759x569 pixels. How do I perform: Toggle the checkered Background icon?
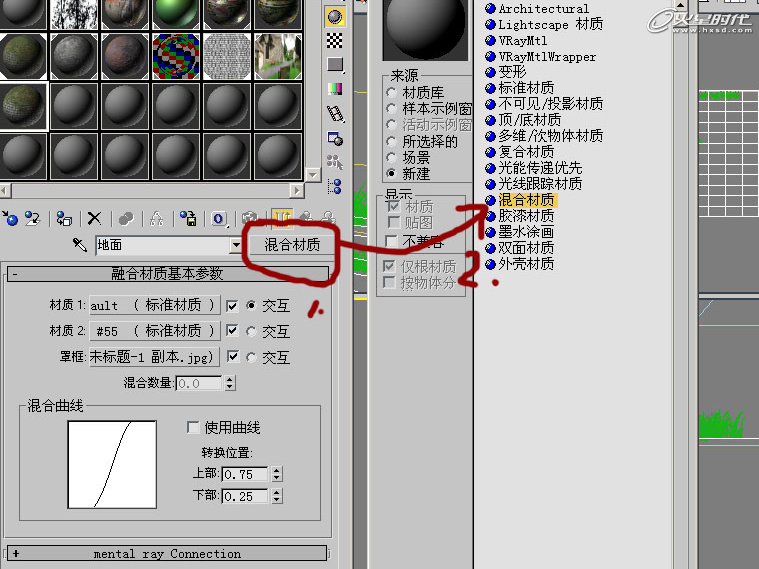point(334,41)
